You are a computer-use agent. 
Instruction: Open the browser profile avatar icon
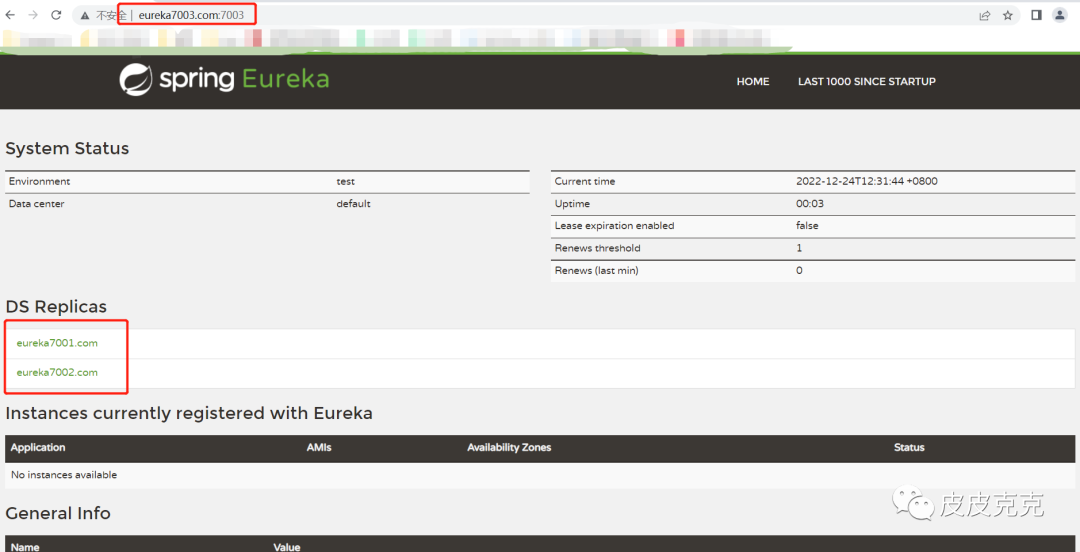point(1060,15)
